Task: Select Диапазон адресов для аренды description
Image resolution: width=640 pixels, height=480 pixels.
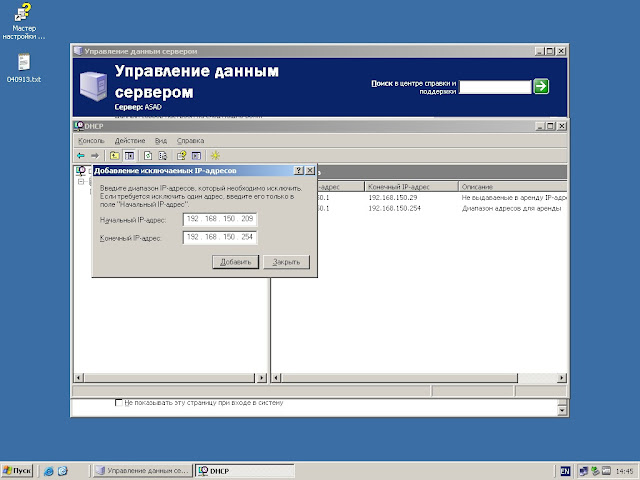Action: pyautogui.click(x=511, y=209)
